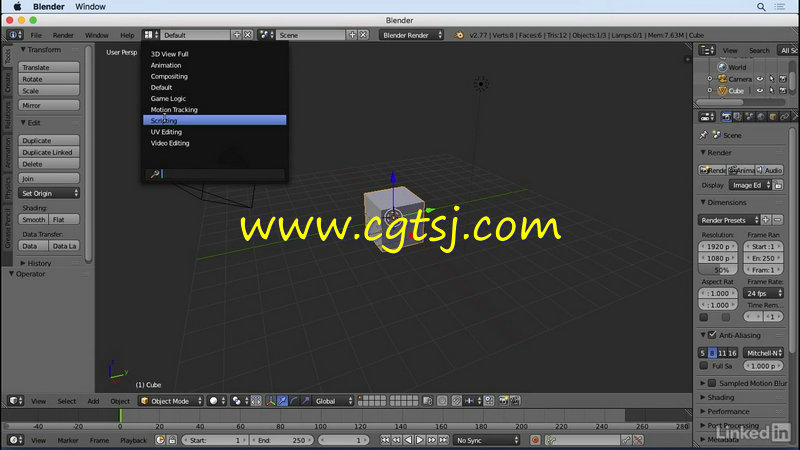The image size is (800, 450).
Task: Toggle Camera visibility eye in outliner
Action: (760, 79)
